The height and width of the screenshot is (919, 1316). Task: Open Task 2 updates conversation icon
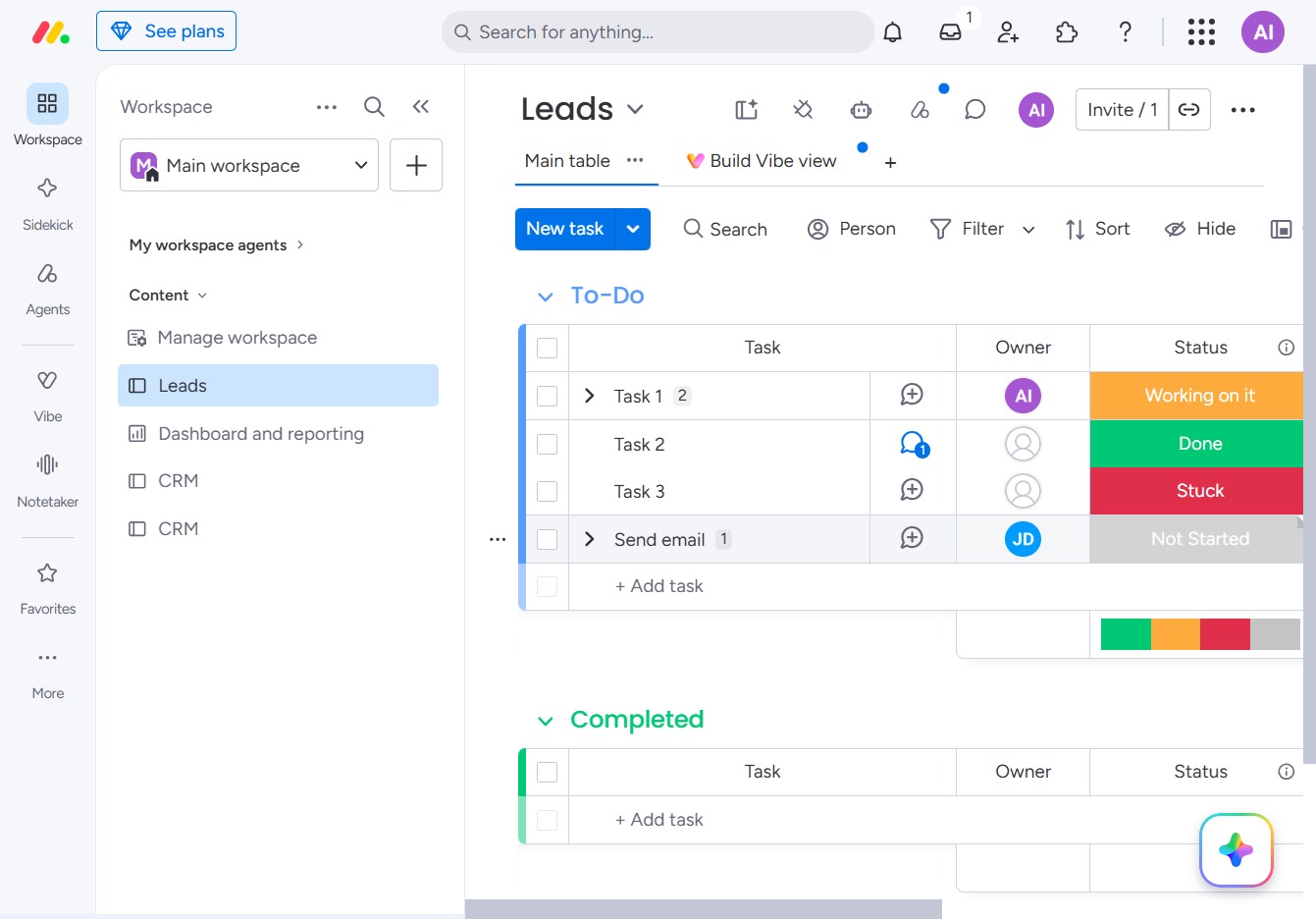point(914,444)
